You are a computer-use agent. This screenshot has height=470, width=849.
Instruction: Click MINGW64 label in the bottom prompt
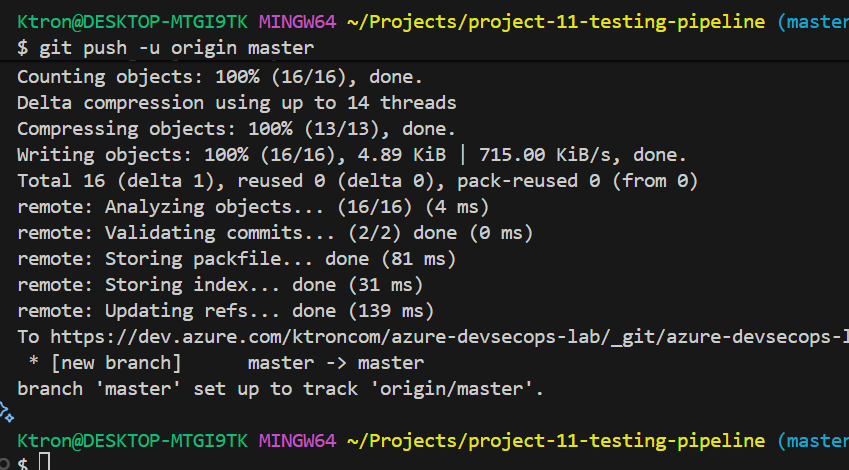click(x=297, y=440)
